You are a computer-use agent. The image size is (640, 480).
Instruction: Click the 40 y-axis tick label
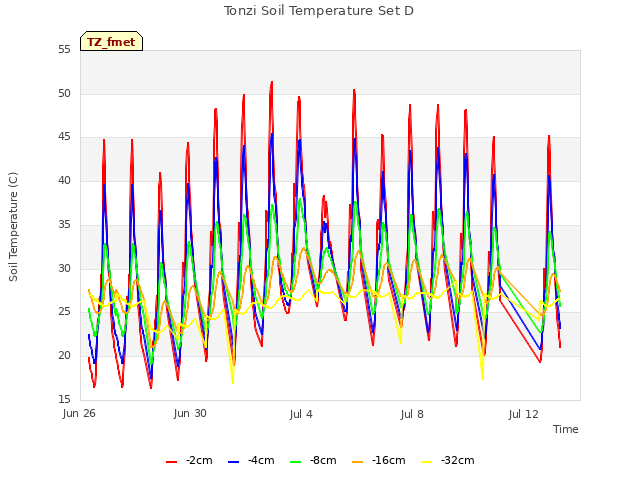click(x=64, y=180)
